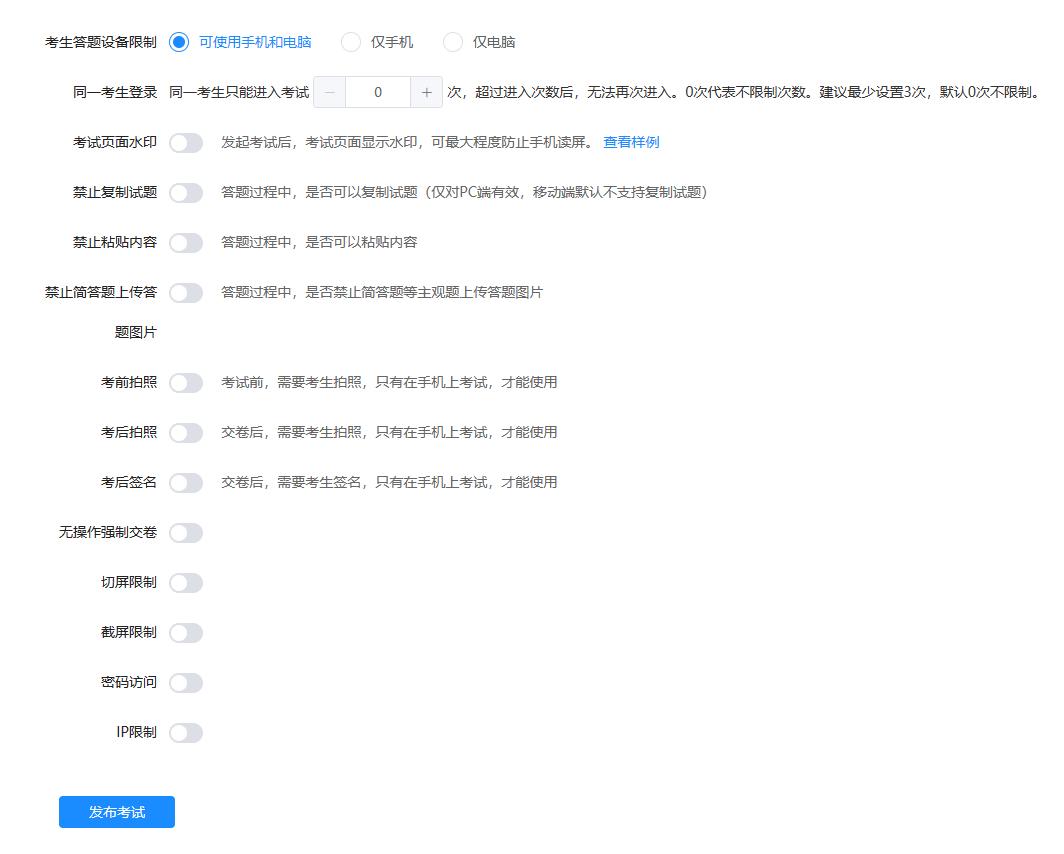
Task: Click the 发布考试 button
Action: point(117,812)
